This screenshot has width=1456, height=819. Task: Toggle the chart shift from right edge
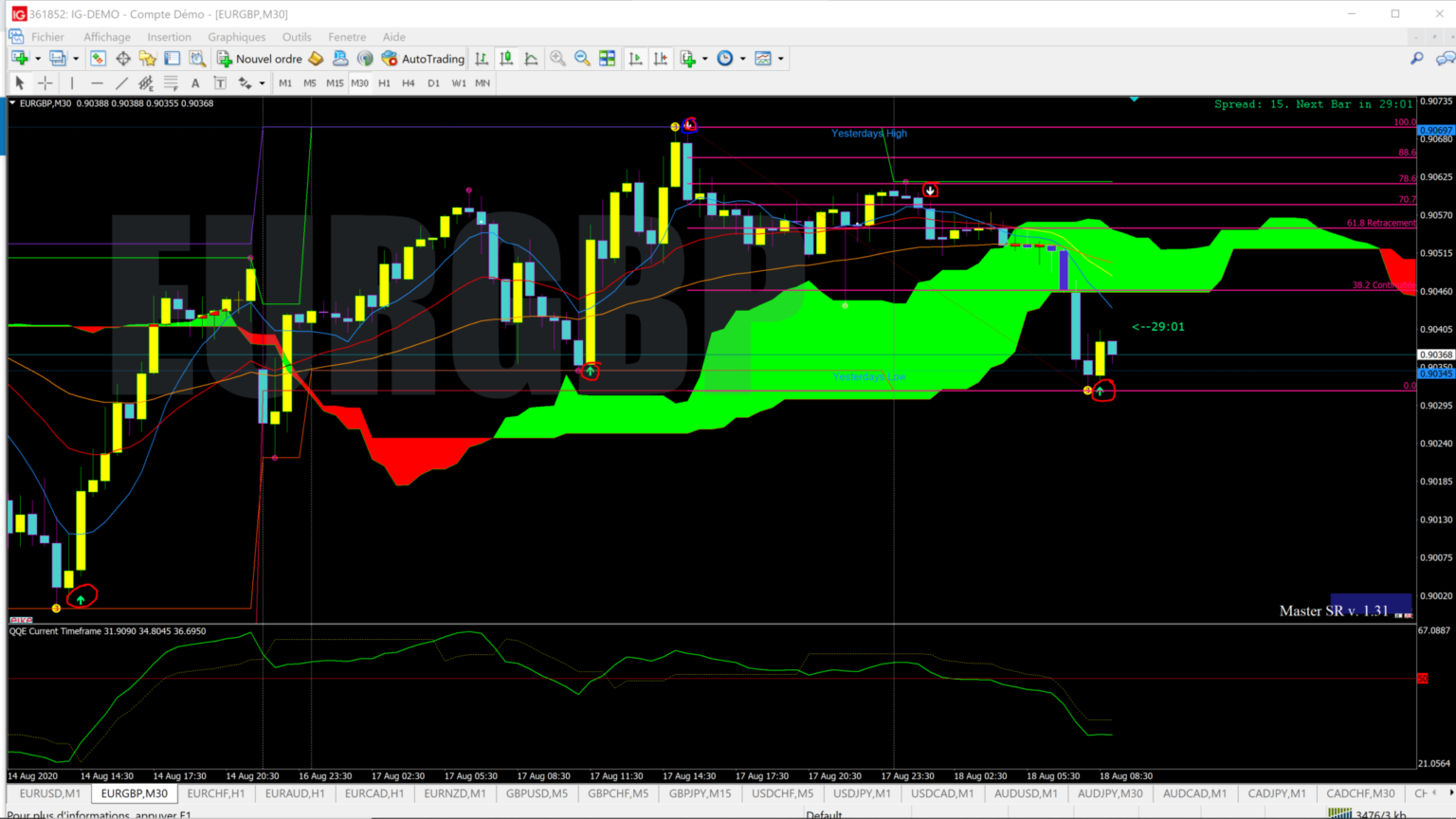tap(661, 58)
